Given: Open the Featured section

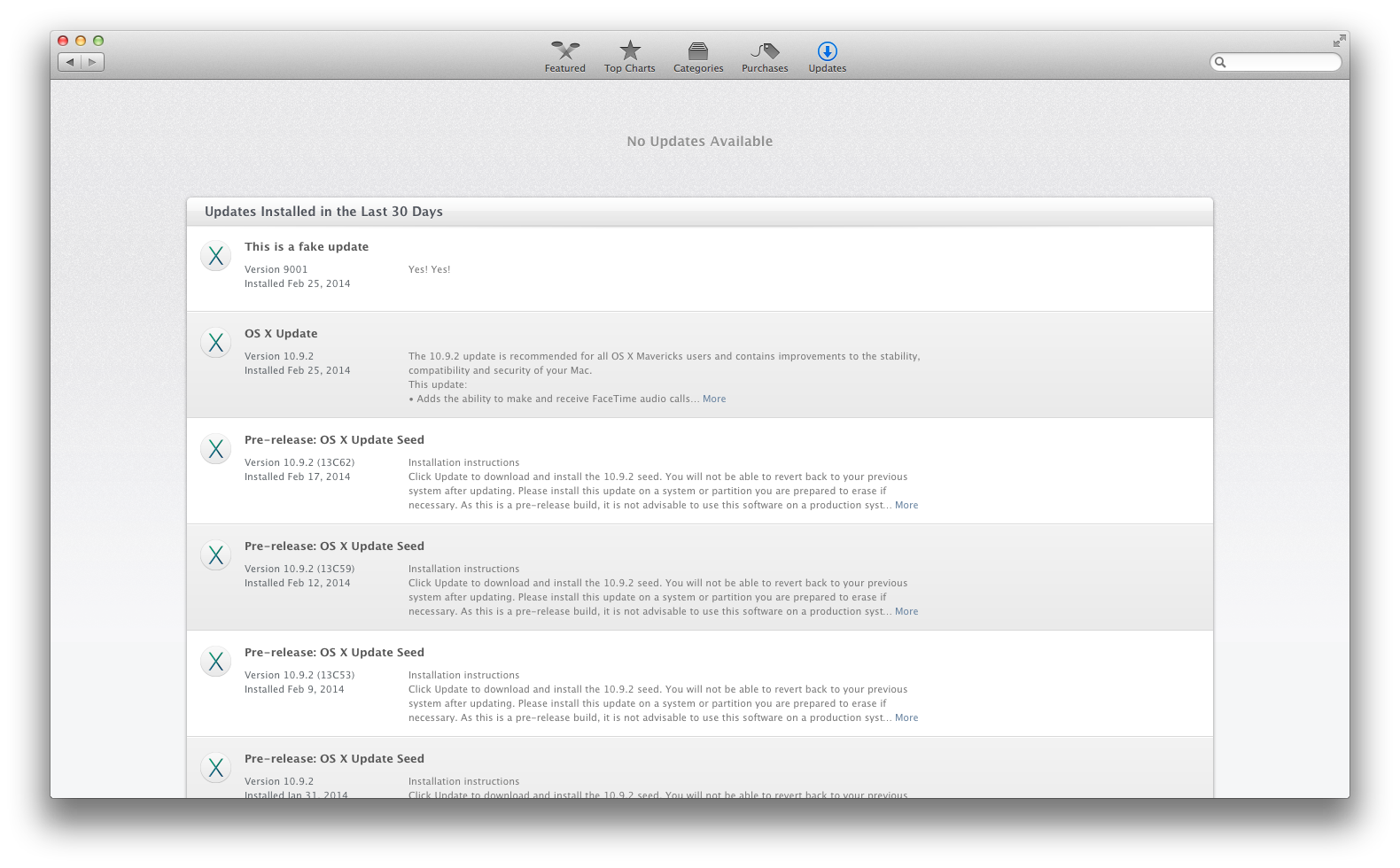Looking at the screenshot, I should click(x=564, y=57).
